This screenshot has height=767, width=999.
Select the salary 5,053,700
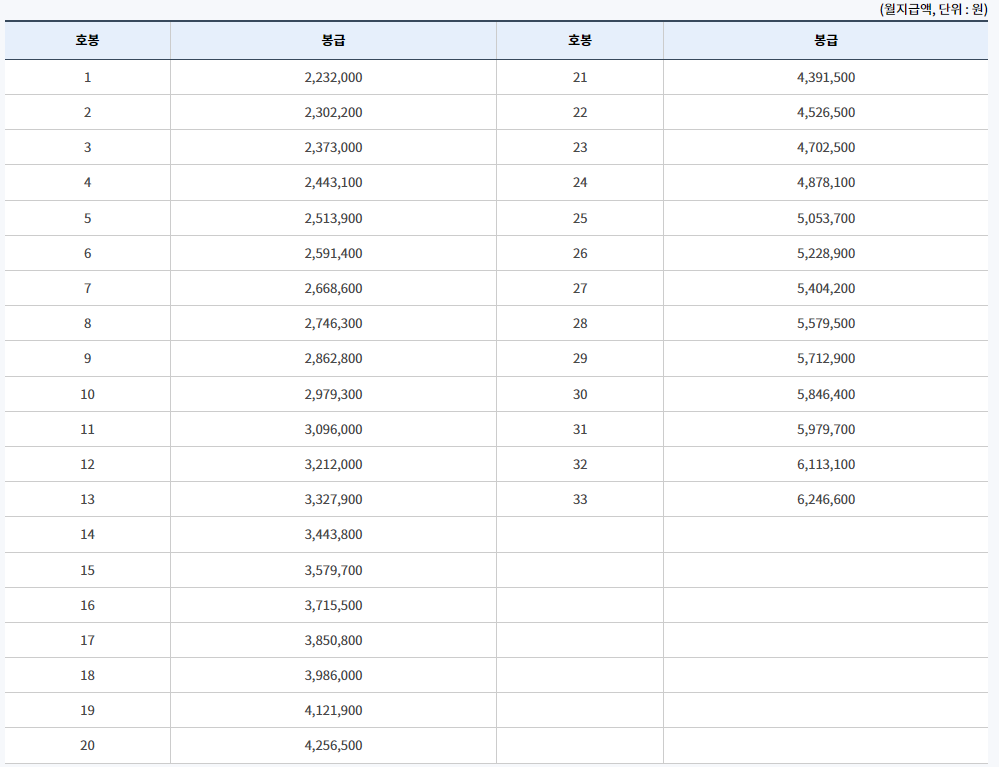(x=826, y=219)
